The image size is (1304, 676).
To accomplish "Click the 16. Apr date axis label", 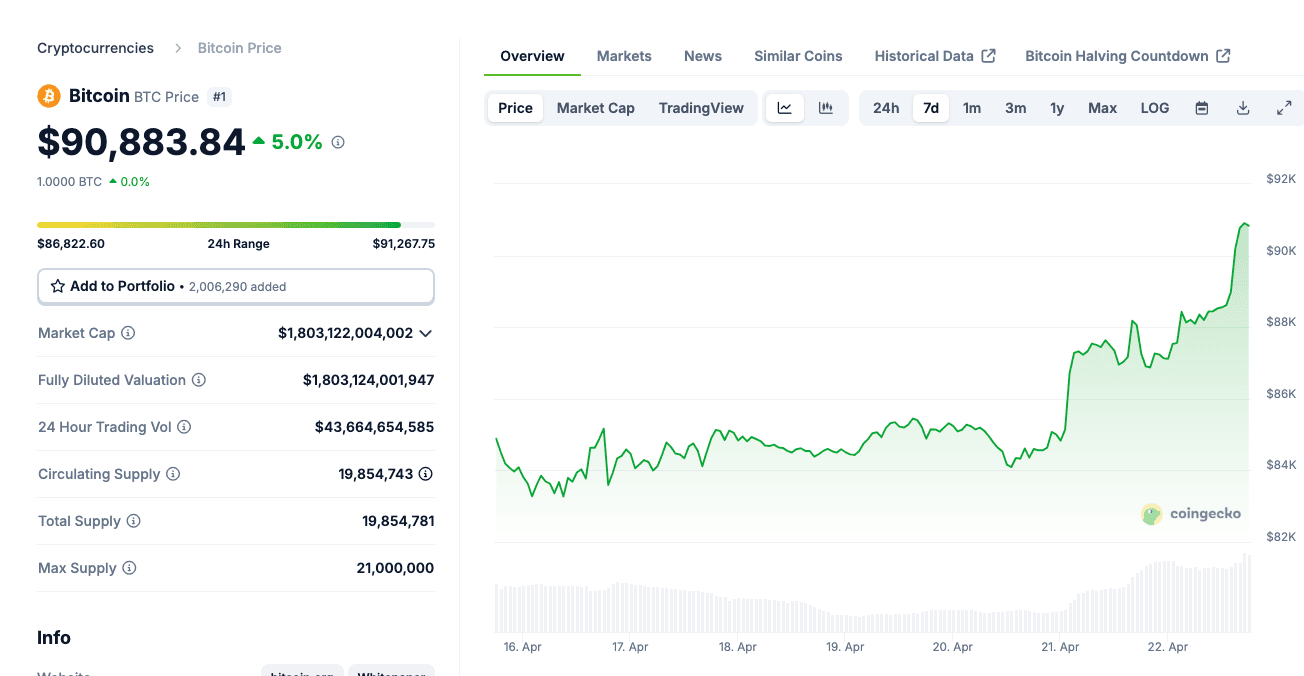I will click(523, 647).
